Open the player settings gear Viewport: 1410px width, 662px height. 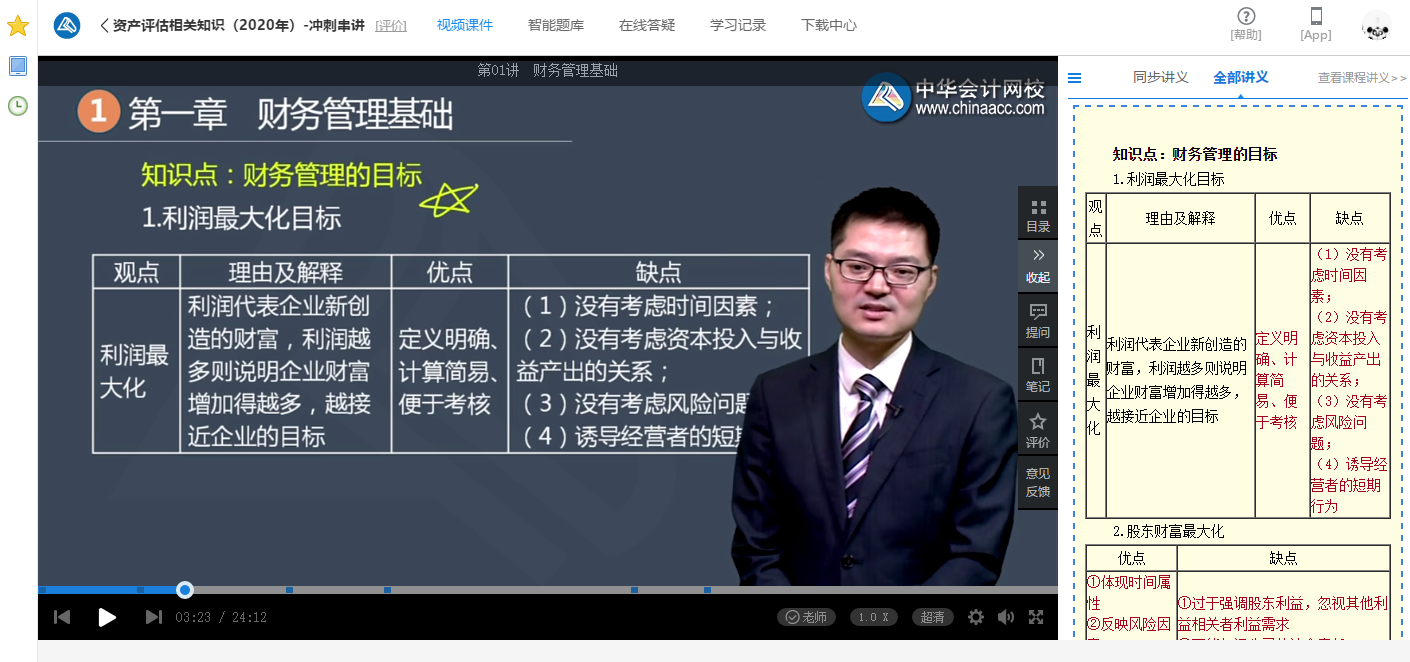click(x=976, y=617)
